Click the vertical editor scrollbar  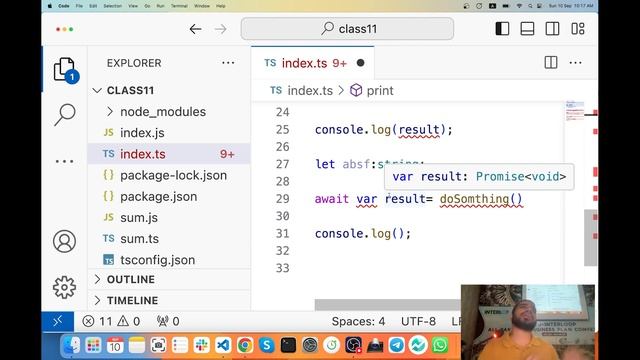click(x=590, y=238)
